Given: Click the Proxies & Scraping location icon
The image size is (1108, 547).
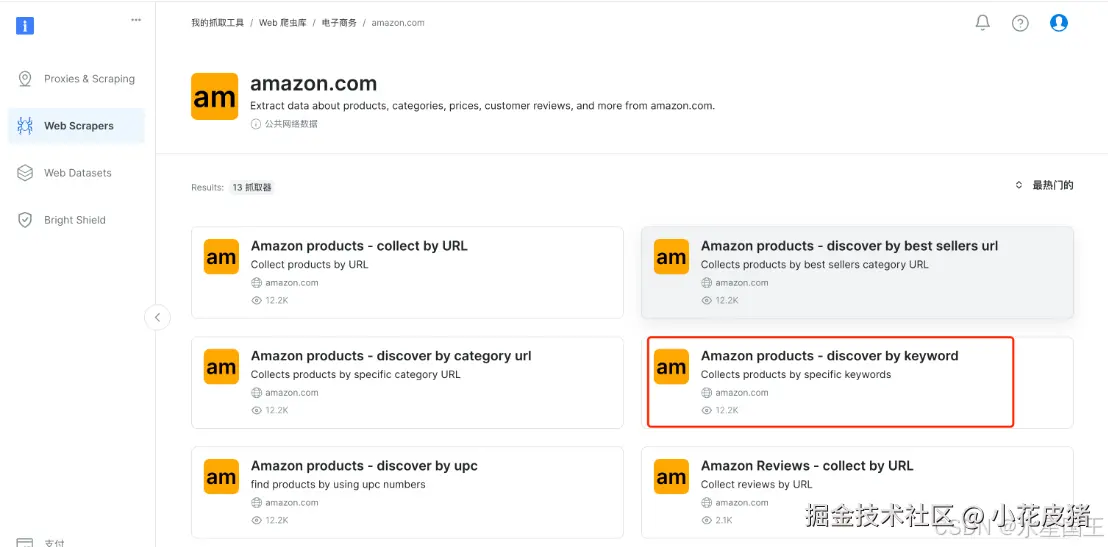Looking at the screenshot, I should pos(25,79).
